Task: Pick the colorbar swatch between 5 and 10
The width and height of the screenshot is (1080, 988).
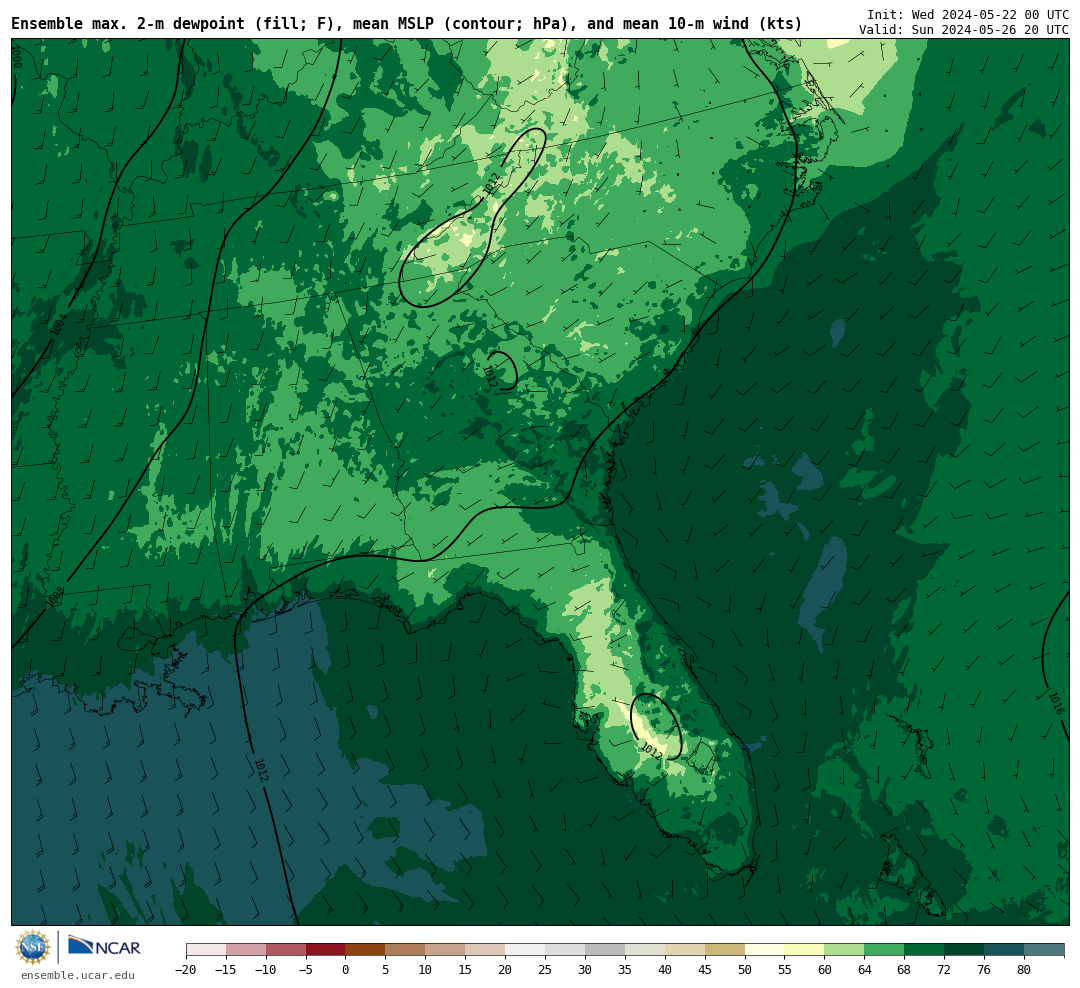Action: (x=406, y=949)
